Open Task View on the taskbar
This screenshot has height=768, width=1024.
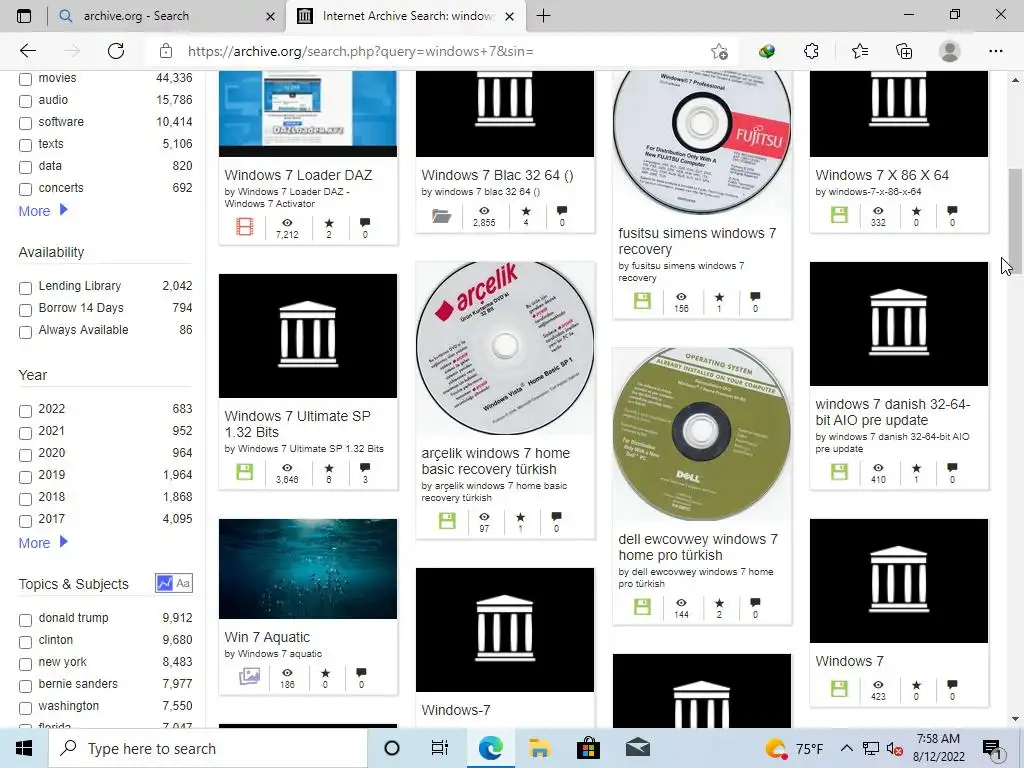coord(440,748)
